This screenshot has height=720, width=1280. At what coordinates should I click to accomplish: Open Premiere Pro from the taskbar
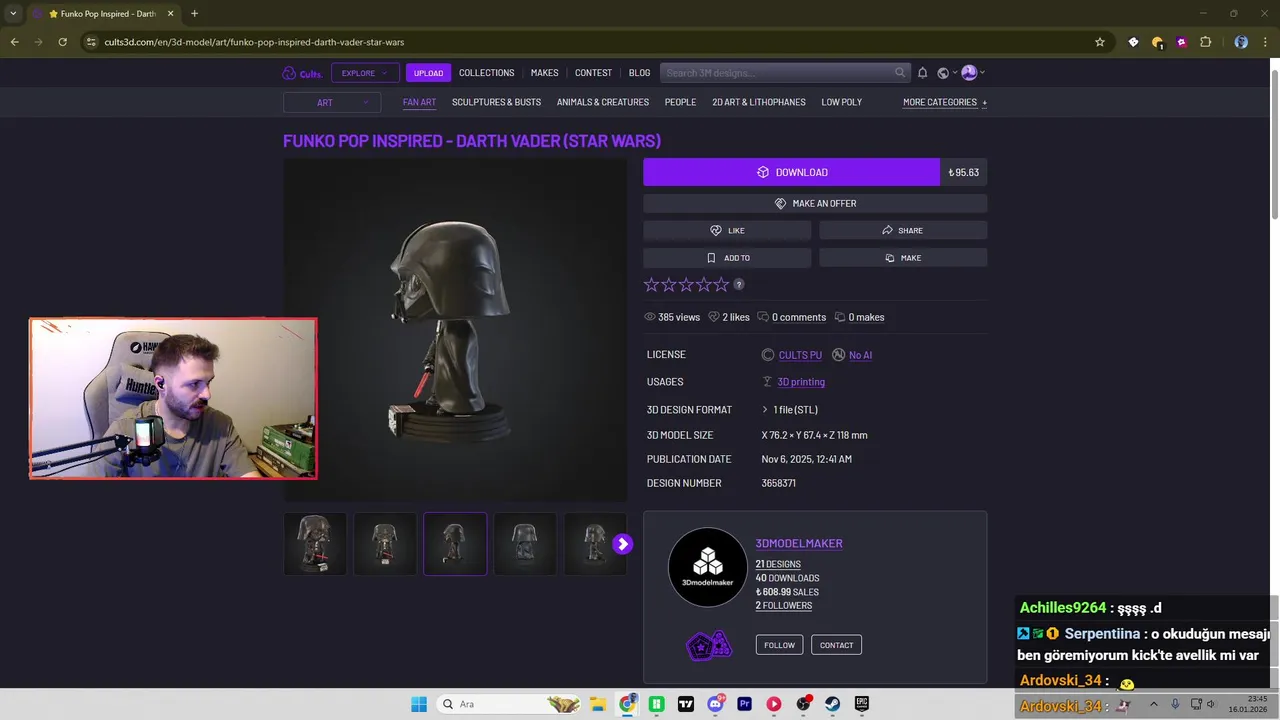click(x=744, y=704)
